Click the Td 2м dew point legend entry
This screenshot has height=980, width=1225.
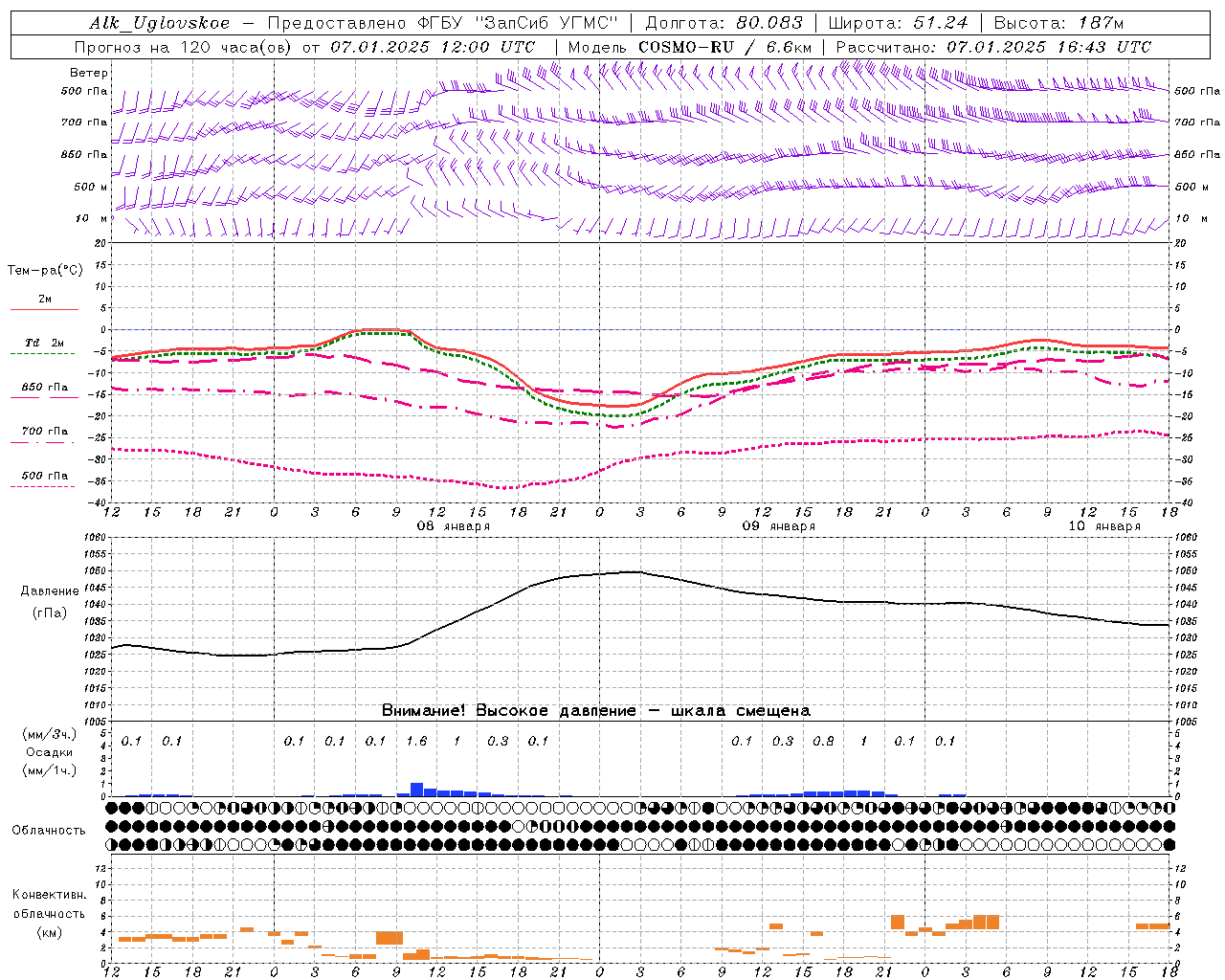[44, 343]
